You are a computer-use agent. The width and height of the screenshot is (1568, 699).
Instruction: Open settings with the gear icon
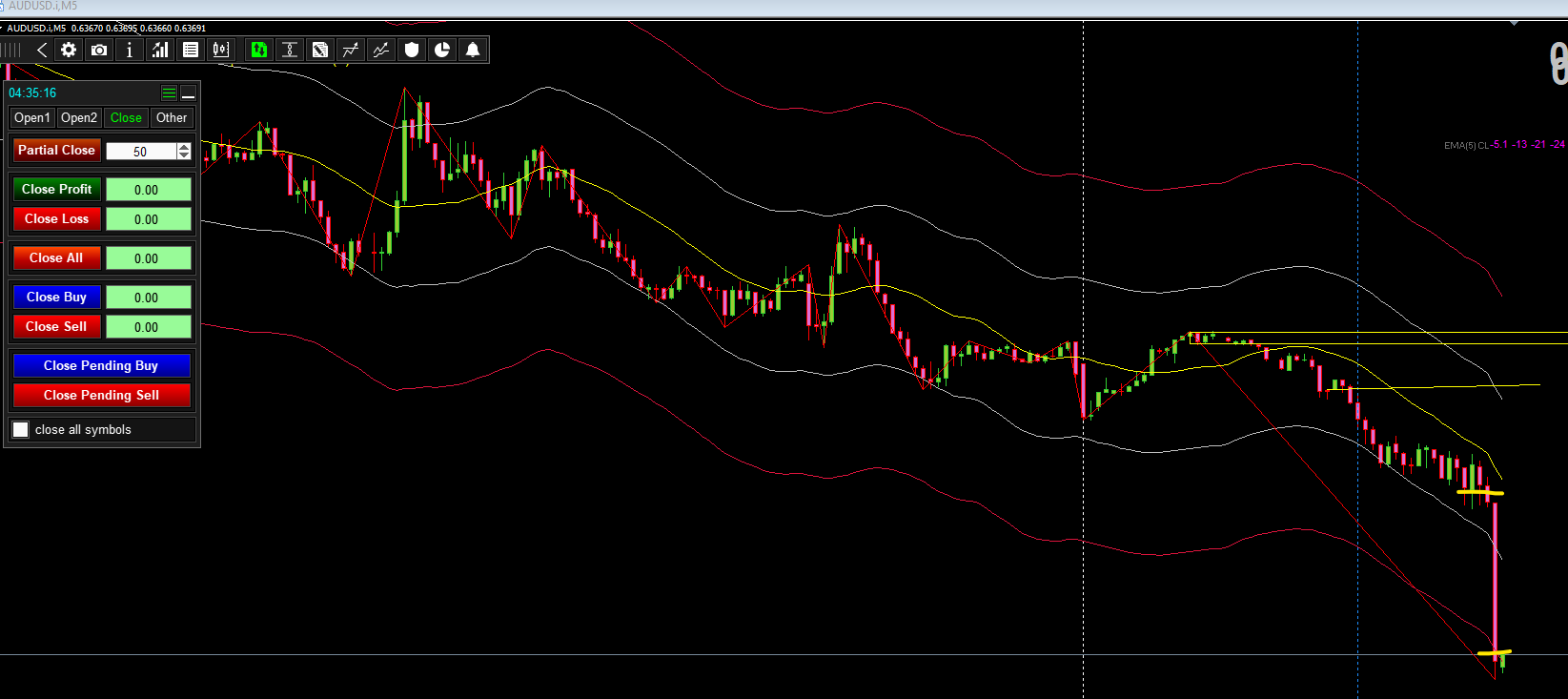coord(69,50)
